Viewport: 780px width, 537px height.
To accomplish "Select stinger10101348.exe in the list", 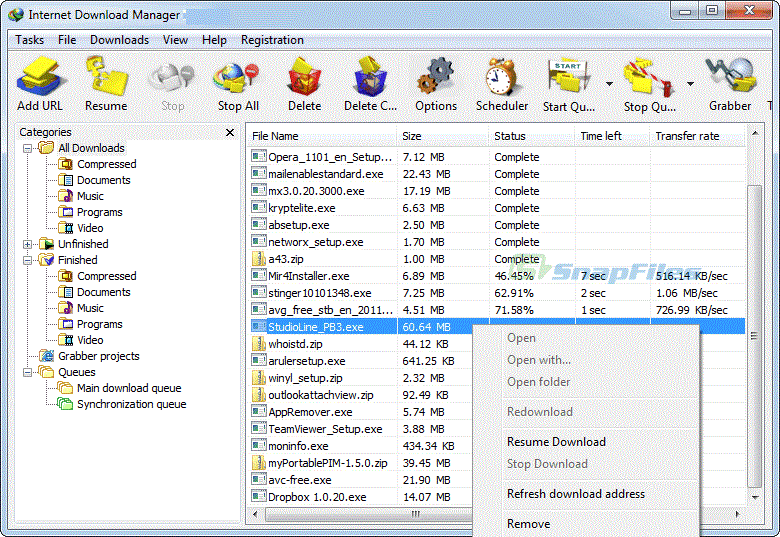I will (x=496, y=293).
